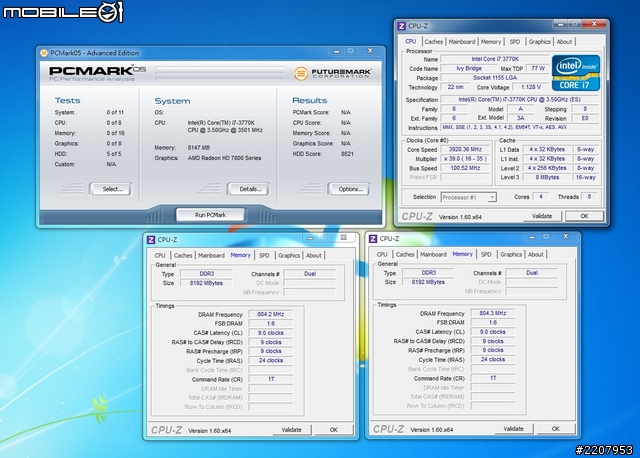Image resolution: width=640 pixels, height=458 pixels.
Task: Open Caches tab in bottom-left CPU-Z
Action: click(183, 256)
